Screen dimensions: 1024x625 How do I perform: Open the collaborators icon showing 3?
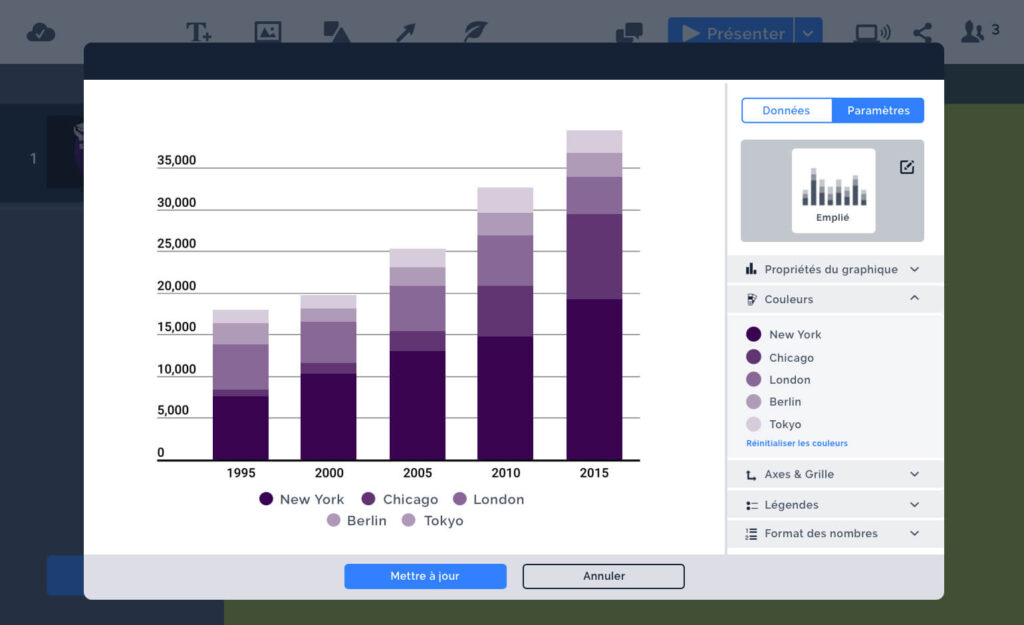[974, 31]
